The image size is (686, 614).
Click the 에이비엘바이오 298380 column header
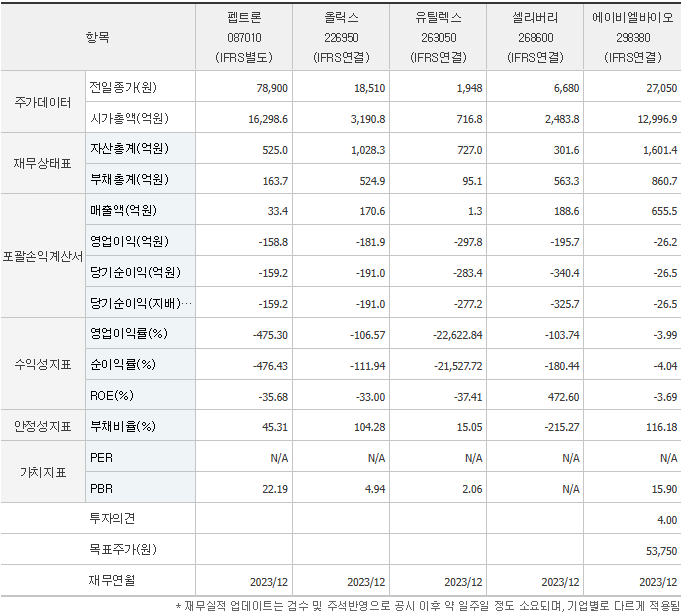(x=633, y=37)
